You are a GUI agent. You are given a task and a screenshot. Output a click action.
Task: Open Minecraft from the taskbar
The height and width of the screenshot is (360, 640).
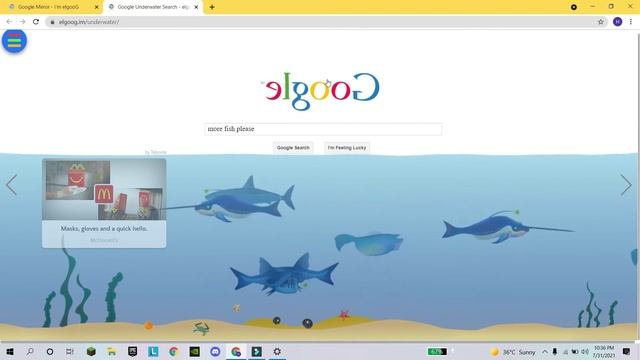click(x=91, y=351)
